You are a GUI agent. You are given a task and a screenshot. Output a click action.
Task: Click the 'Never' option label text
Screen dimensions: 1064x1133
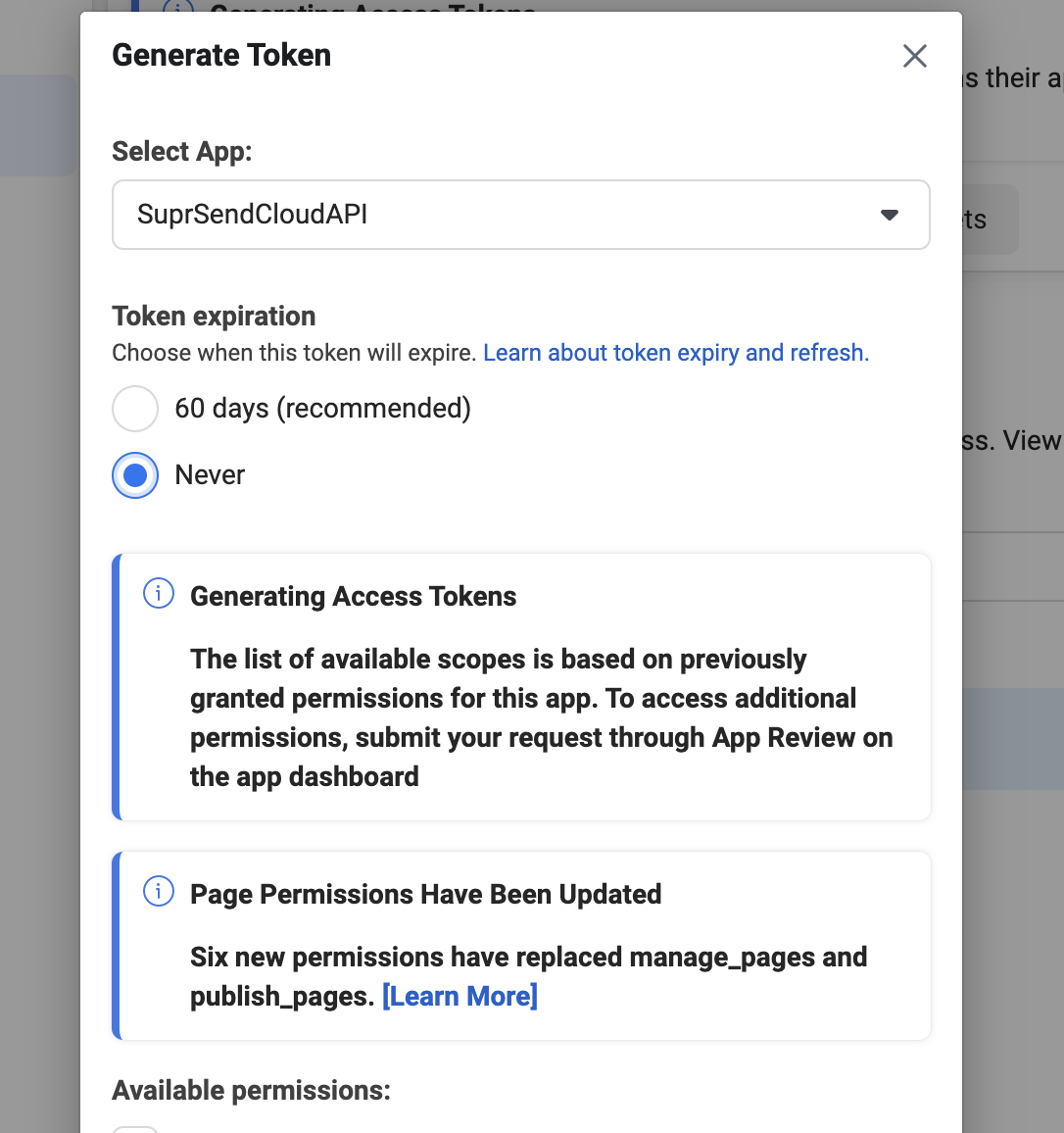point(210,475)
